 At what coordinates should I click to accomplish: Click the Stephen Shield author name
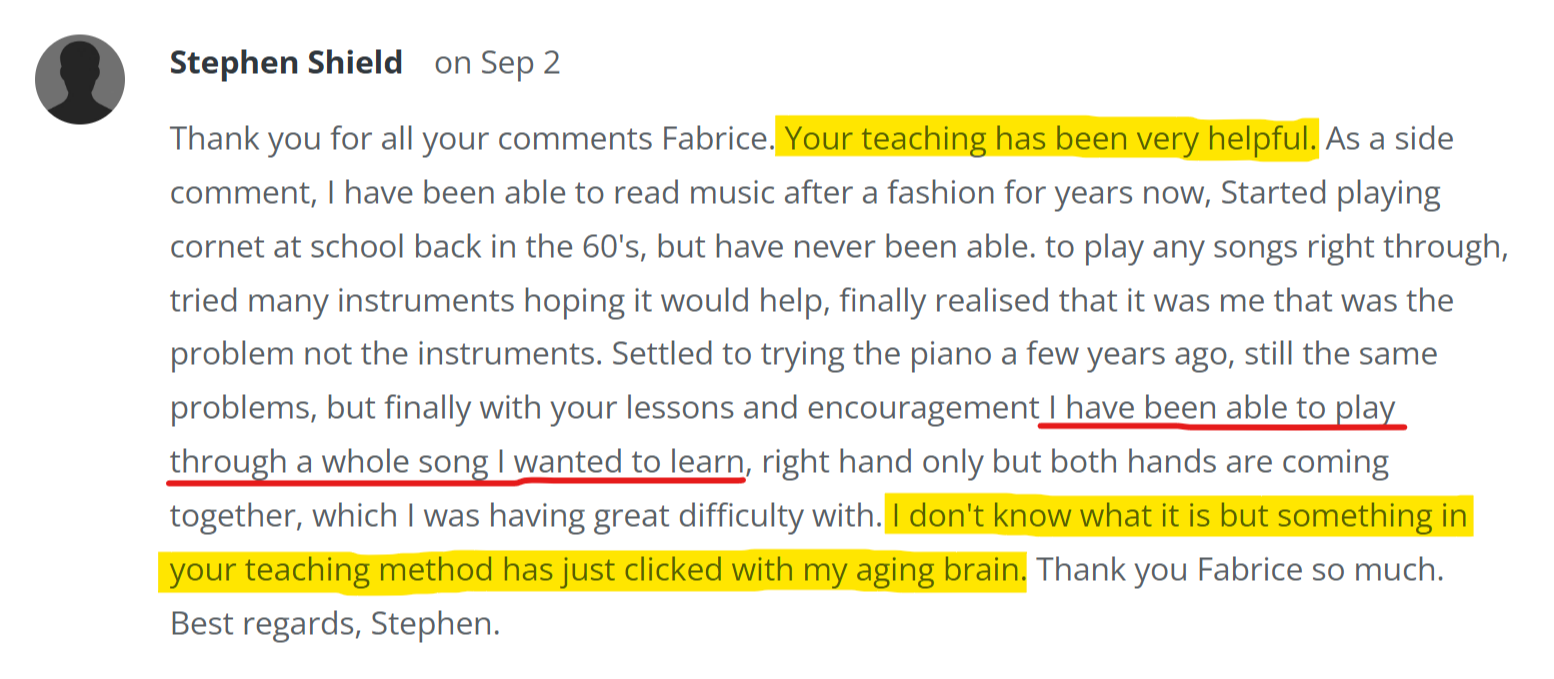[x=286, y=63]
